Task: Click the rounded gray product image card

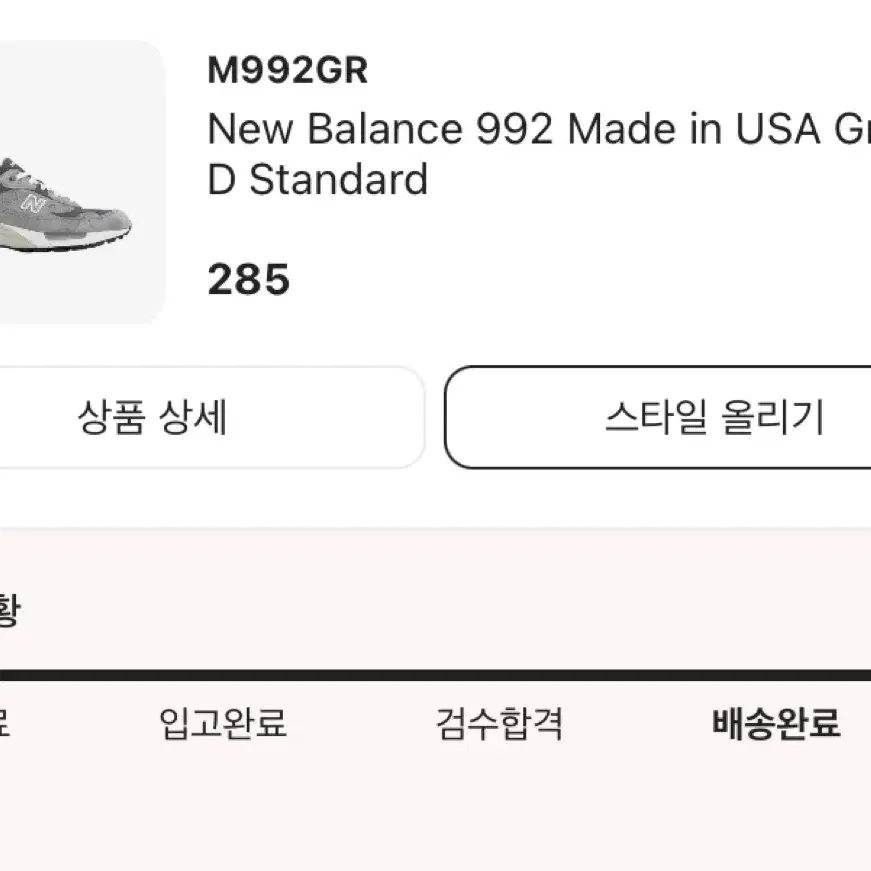Action: 82,182
